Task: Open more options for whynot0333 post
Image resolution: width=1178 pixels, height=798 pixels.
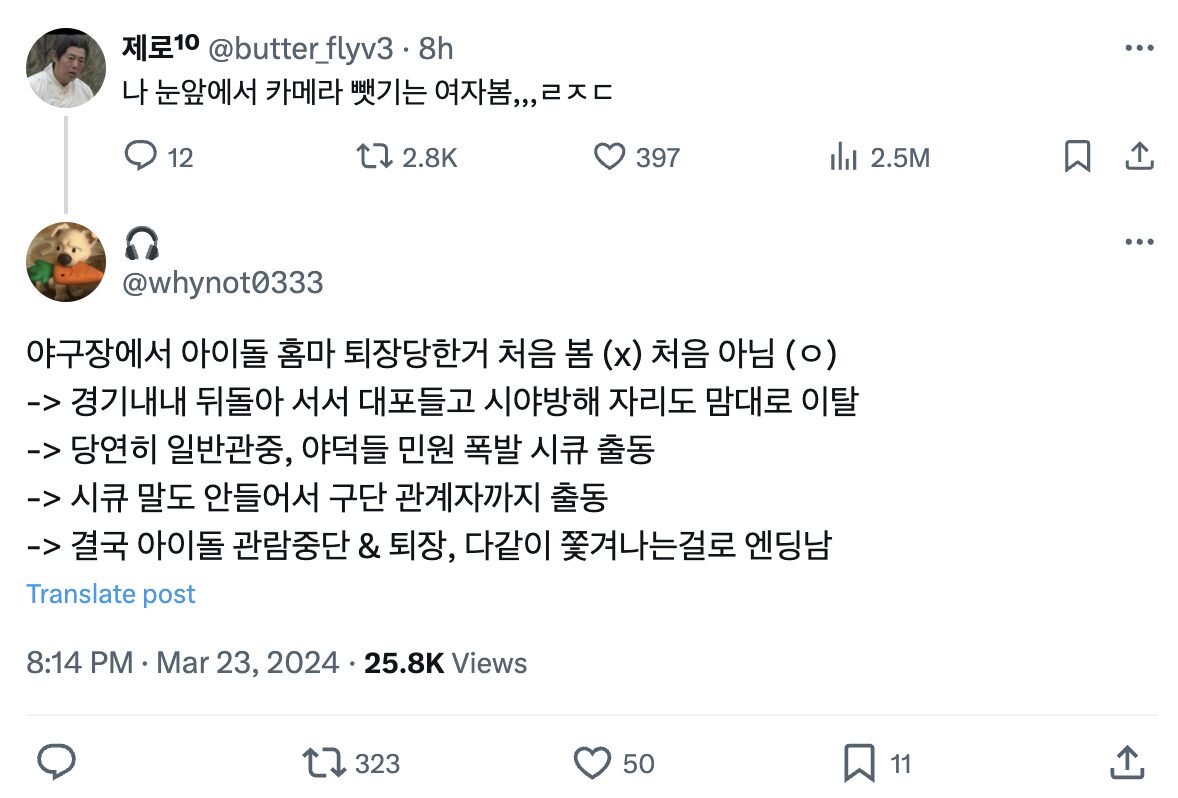Action: pos(1139,242)
